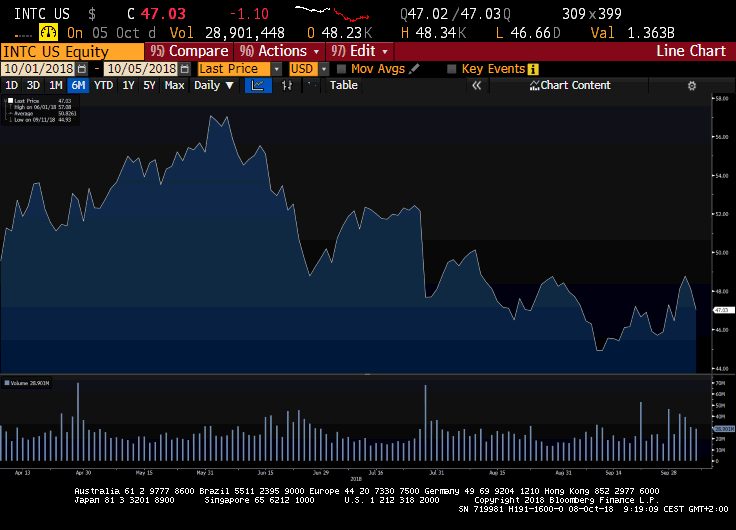736x530 pixels.
Task: Click the price change value -1.10
Action: (249, 14)
